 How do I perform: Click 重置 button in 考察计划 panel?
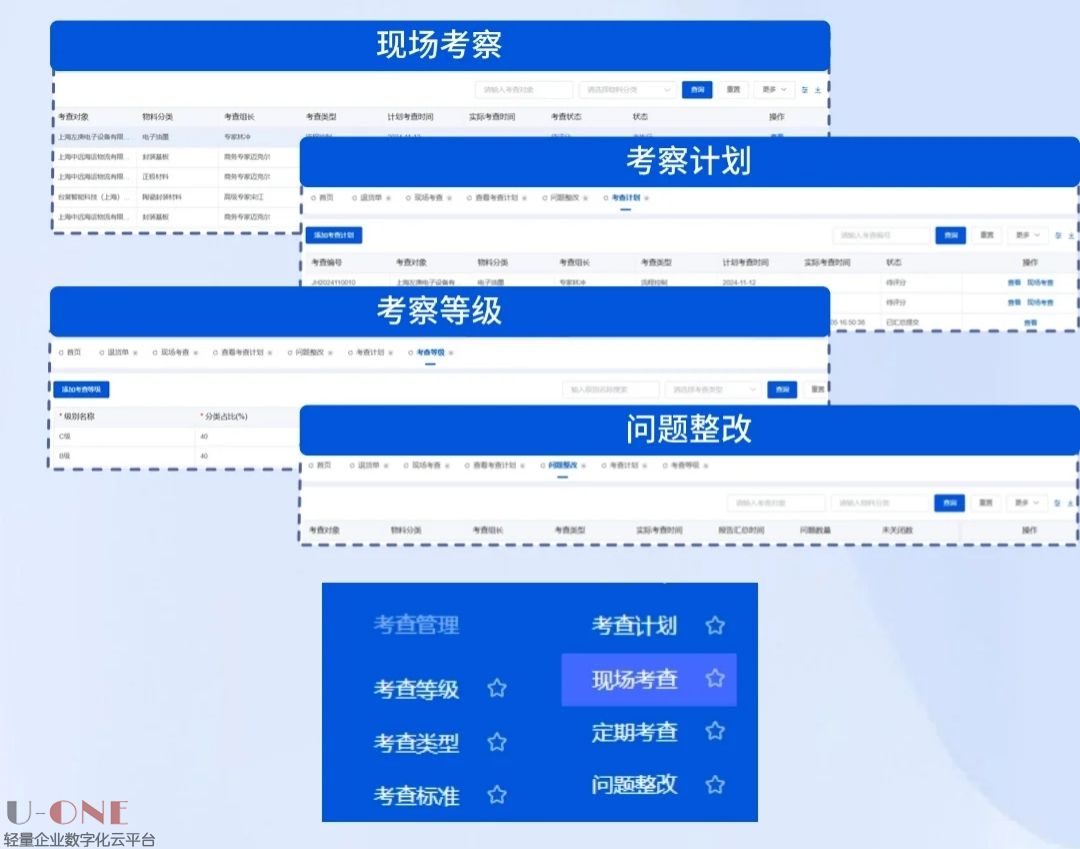pyautogui.click(x=987, y=235)
